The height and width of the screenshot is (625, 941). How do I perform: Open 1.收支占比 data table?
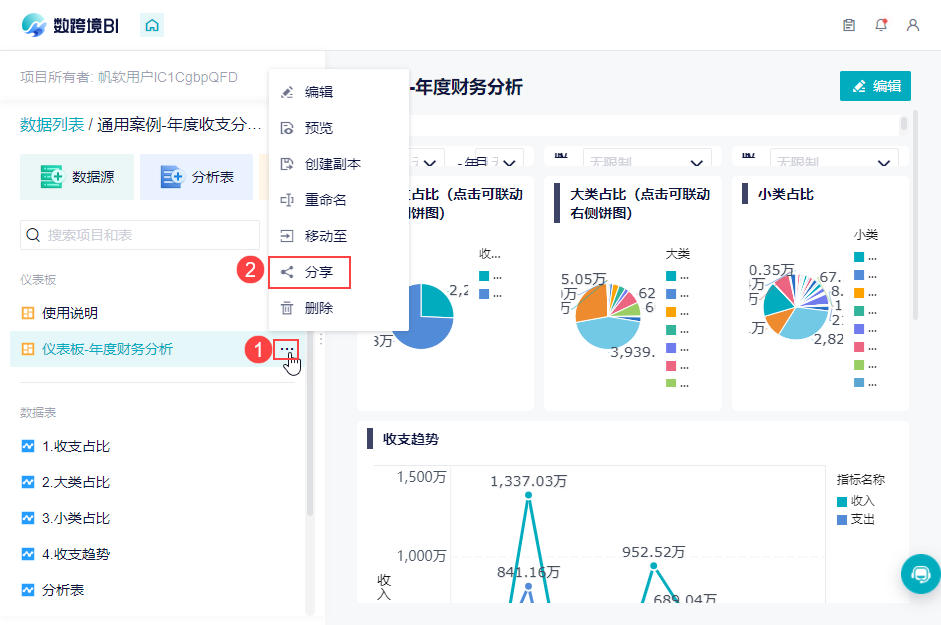tap(76, 446)
